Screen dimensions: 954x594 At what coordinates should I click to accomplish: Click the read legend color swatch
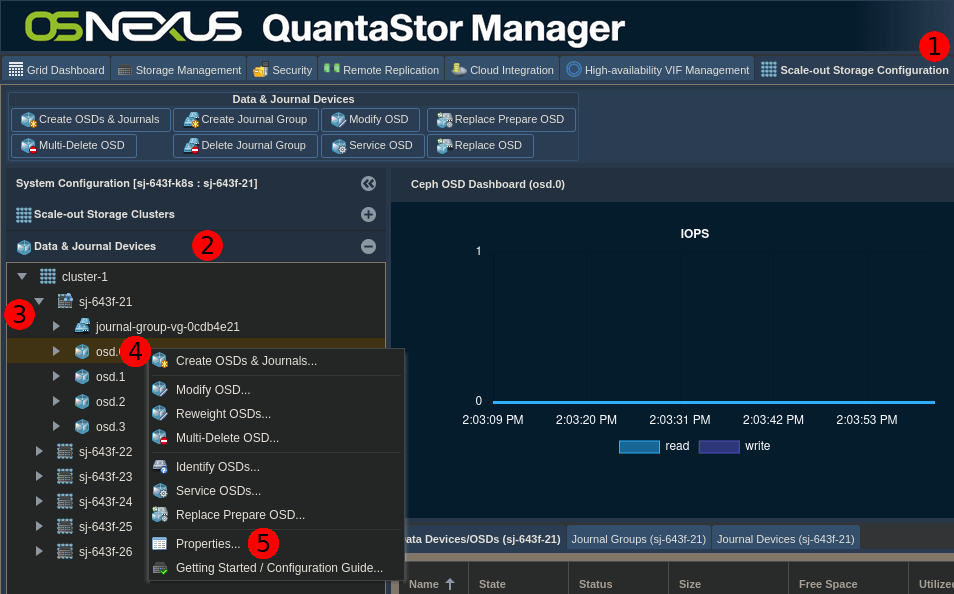[x=638, y=446]
